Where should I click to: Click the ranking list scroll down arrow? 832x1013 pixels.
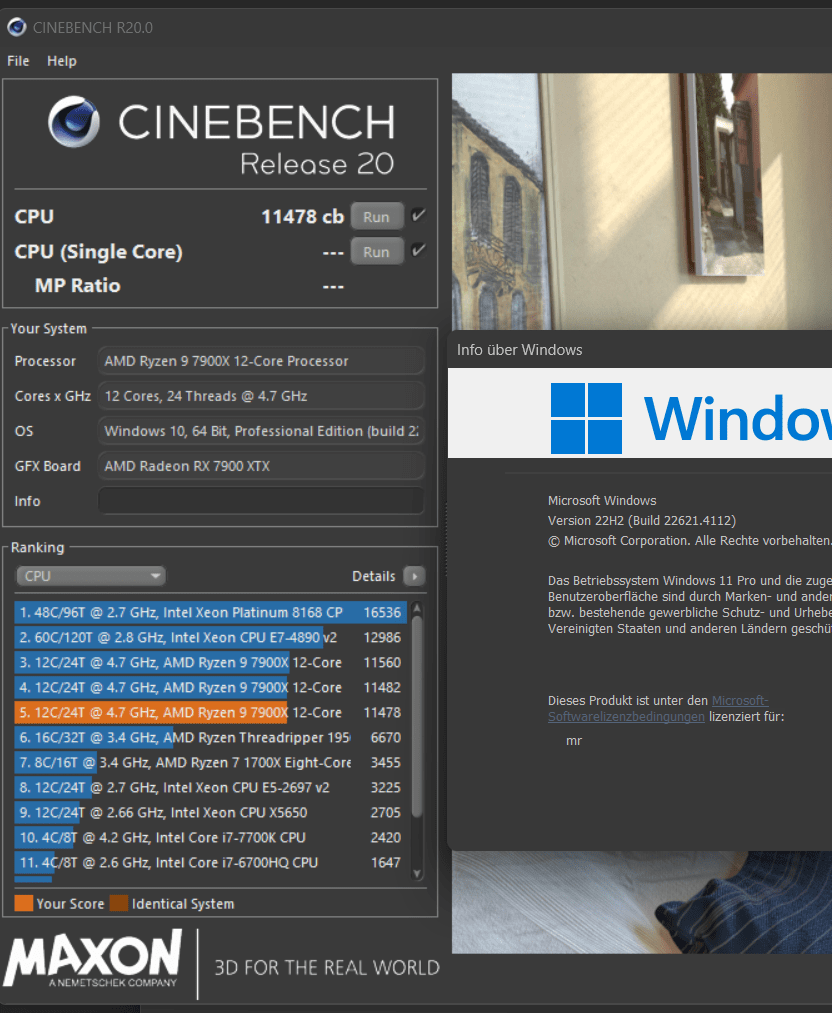[x=417, y=873]
